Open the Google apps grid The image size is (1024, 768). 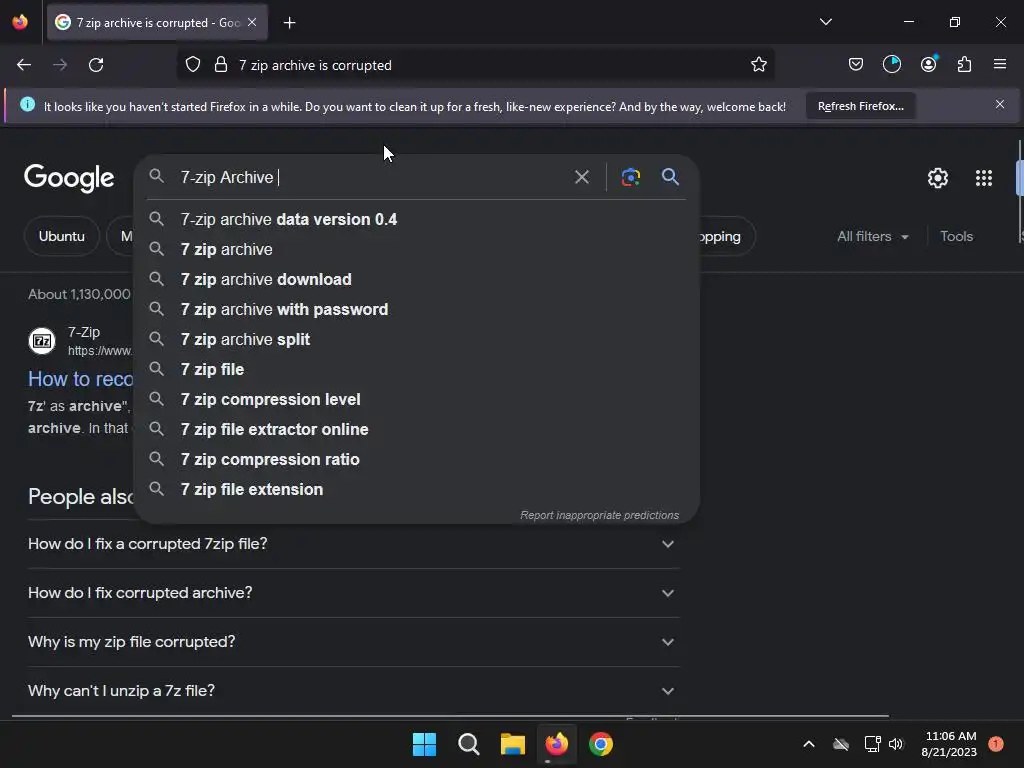[x=984, y=178]
